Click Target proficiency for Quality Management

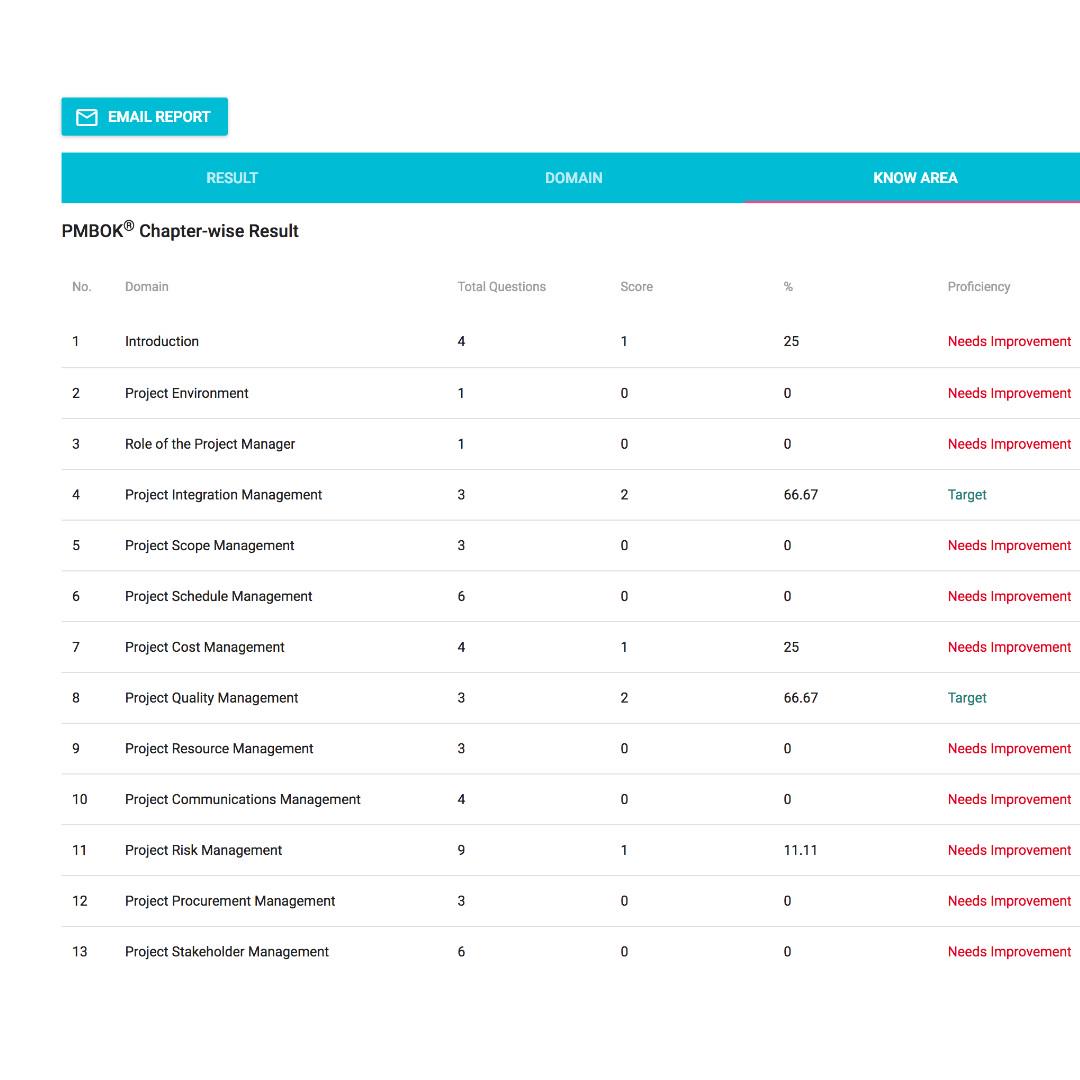pos(966,698)
